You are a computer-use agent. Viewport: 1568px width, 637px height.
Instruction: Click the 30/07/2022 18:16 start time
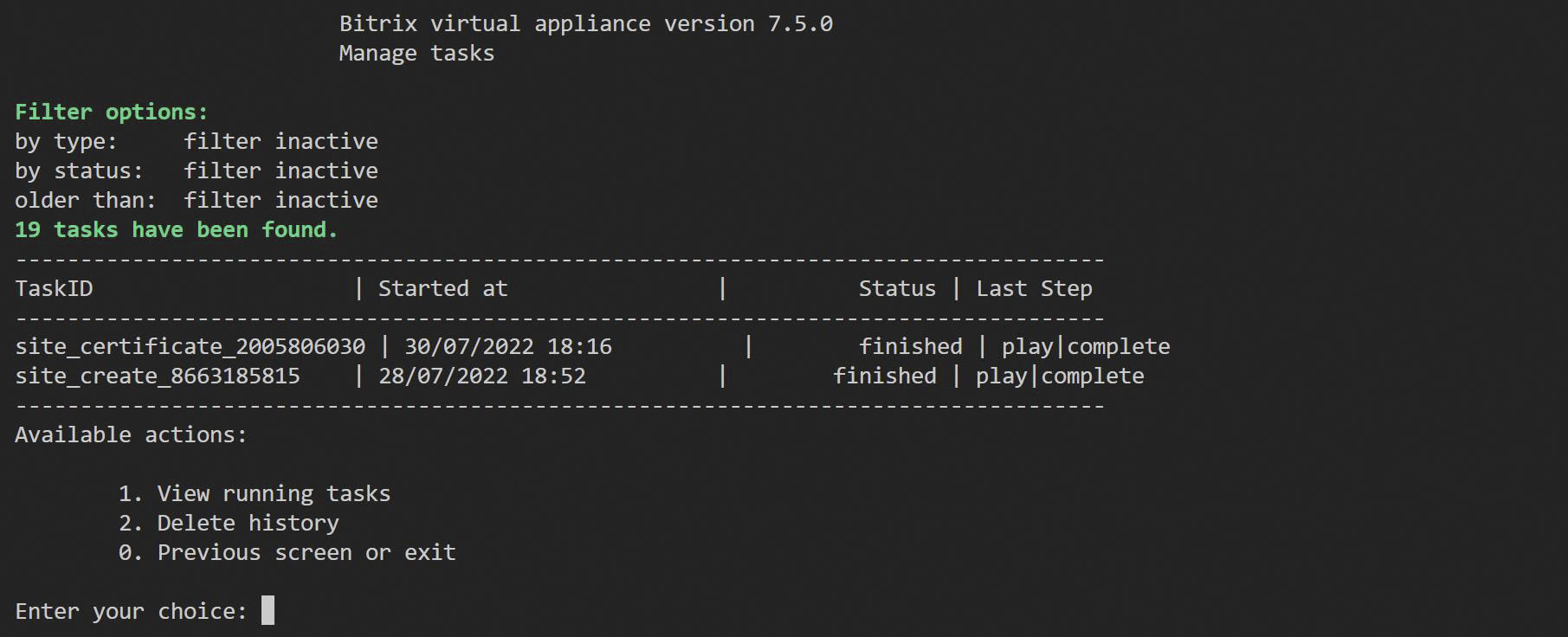click(x=508, y=347)
